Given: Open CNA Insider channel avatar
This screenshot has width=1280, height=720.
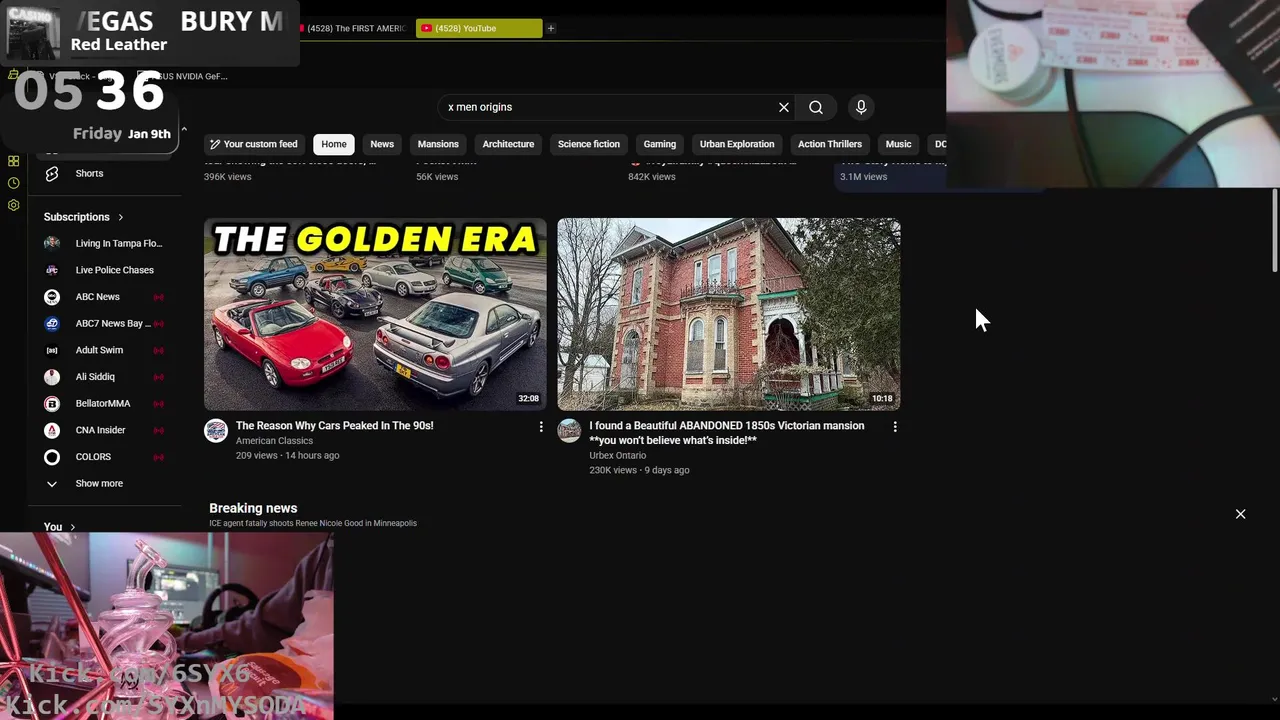Looking at the screenshot, I should (x=52, y=430).
